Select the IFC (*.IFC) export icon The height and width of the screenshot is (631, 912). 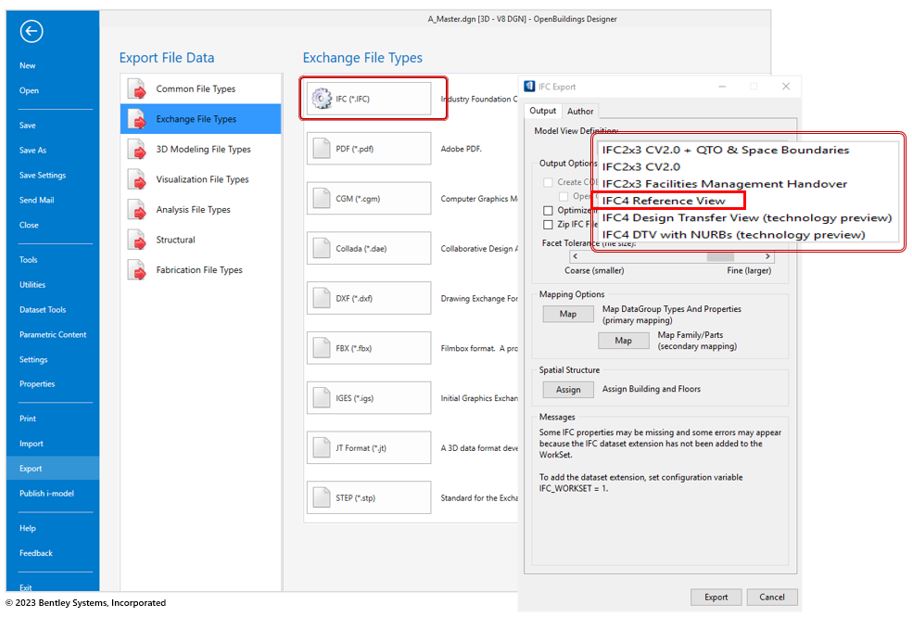click(x=322, y=99)
